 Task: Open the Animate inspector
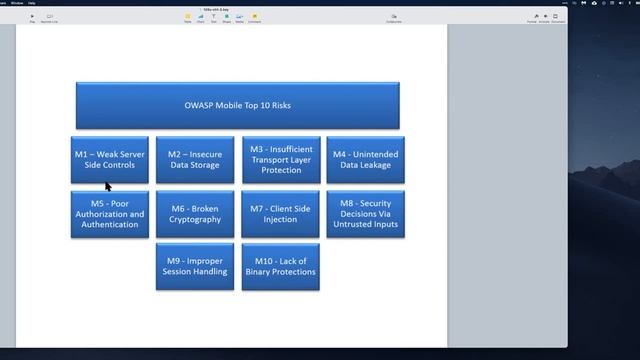(544, 18)
